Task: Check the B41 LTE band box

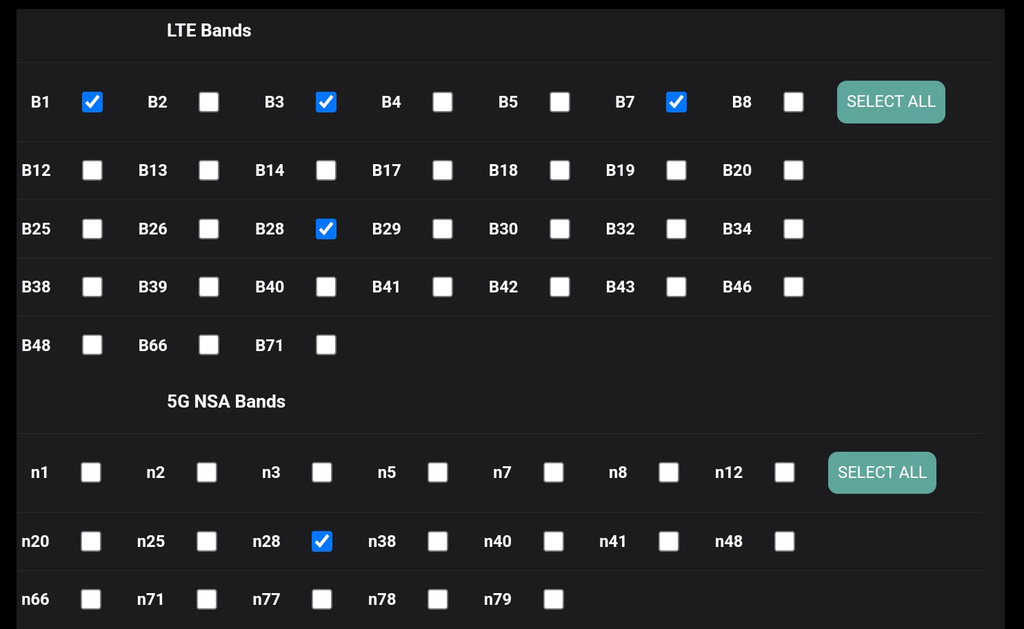Action: click(x=443, y=287)
